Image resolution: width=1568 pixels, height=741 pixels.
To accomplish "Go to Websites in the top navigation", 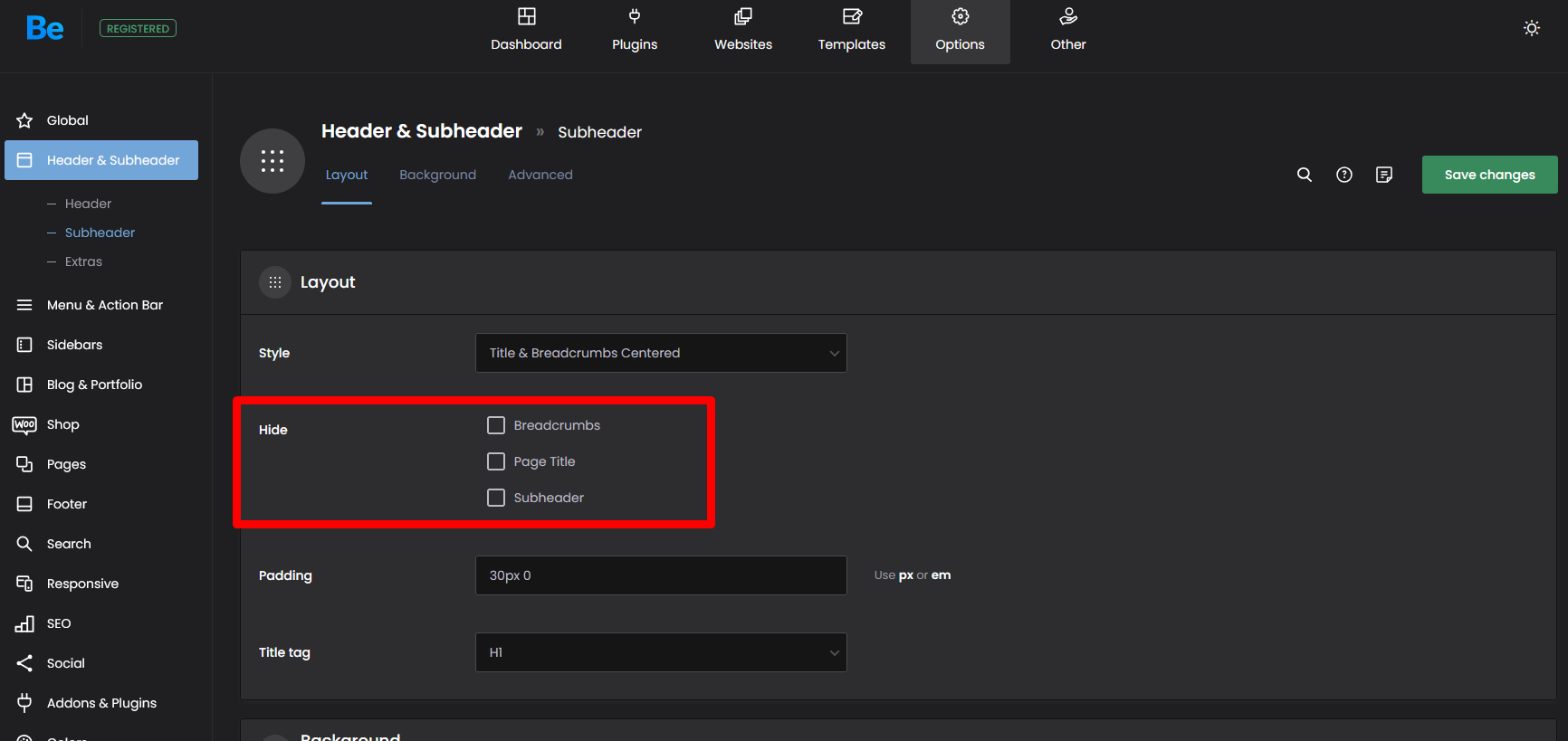I will (x=743, y=31).
